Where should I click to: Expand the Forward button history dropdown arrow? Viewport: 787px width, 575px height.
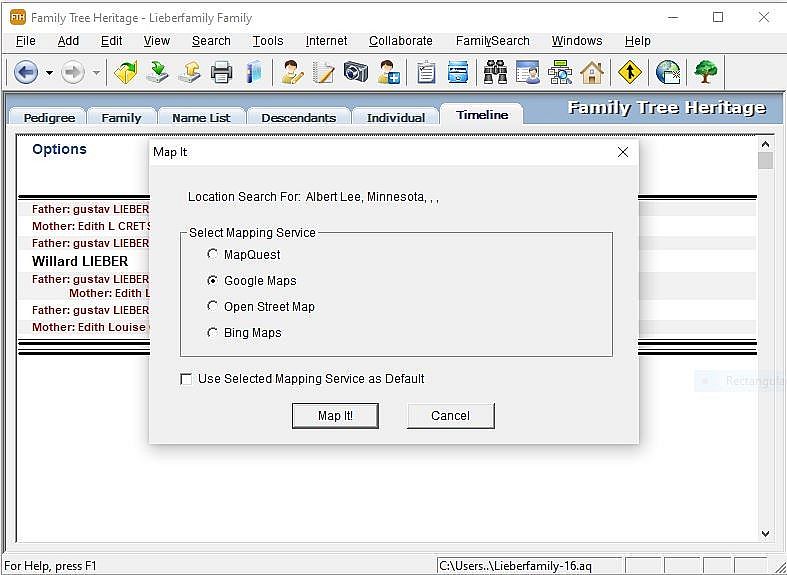click(x=96, y=72)
